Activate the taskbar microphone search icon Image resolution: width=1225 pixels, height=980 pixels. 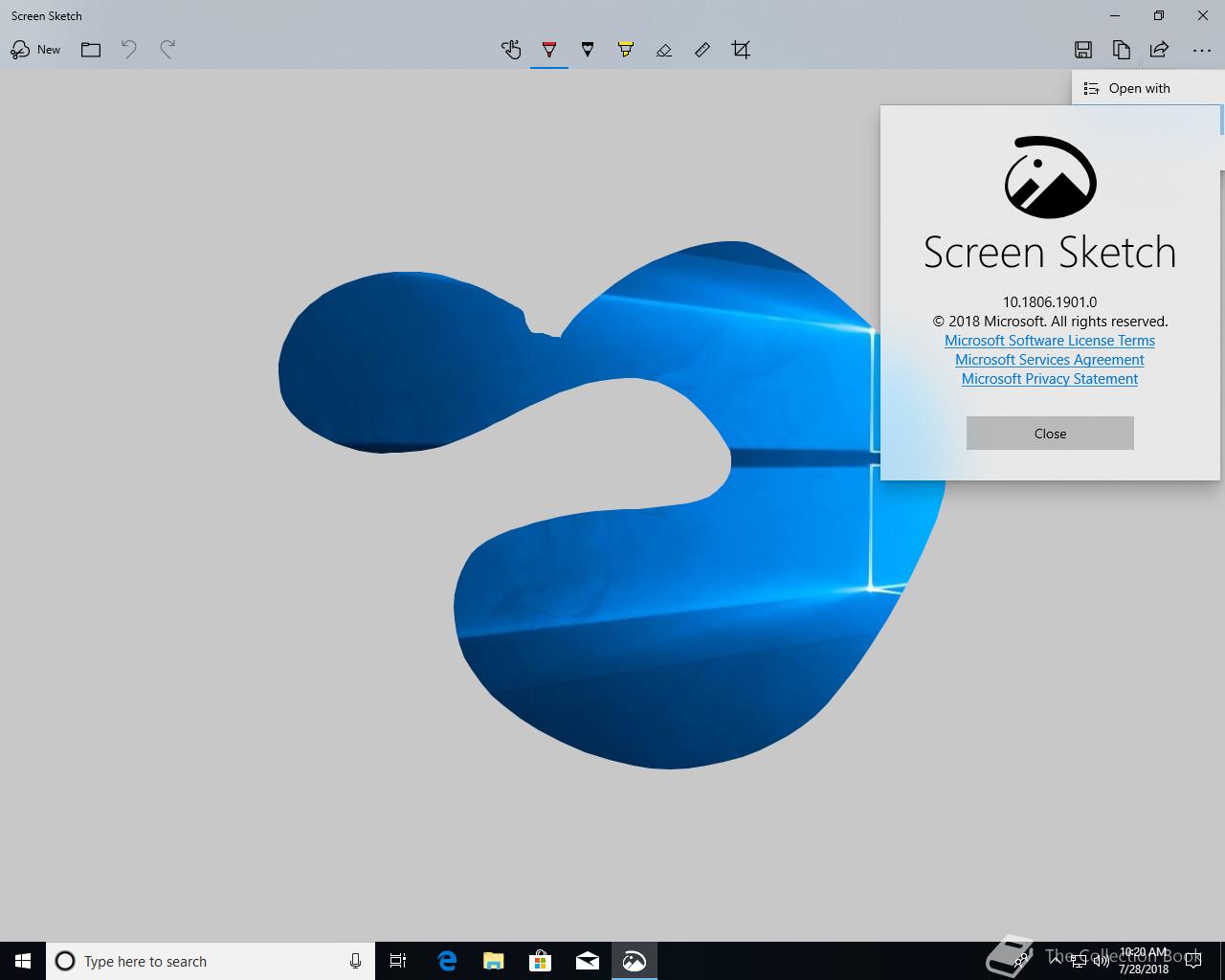(x=355, y=961)
